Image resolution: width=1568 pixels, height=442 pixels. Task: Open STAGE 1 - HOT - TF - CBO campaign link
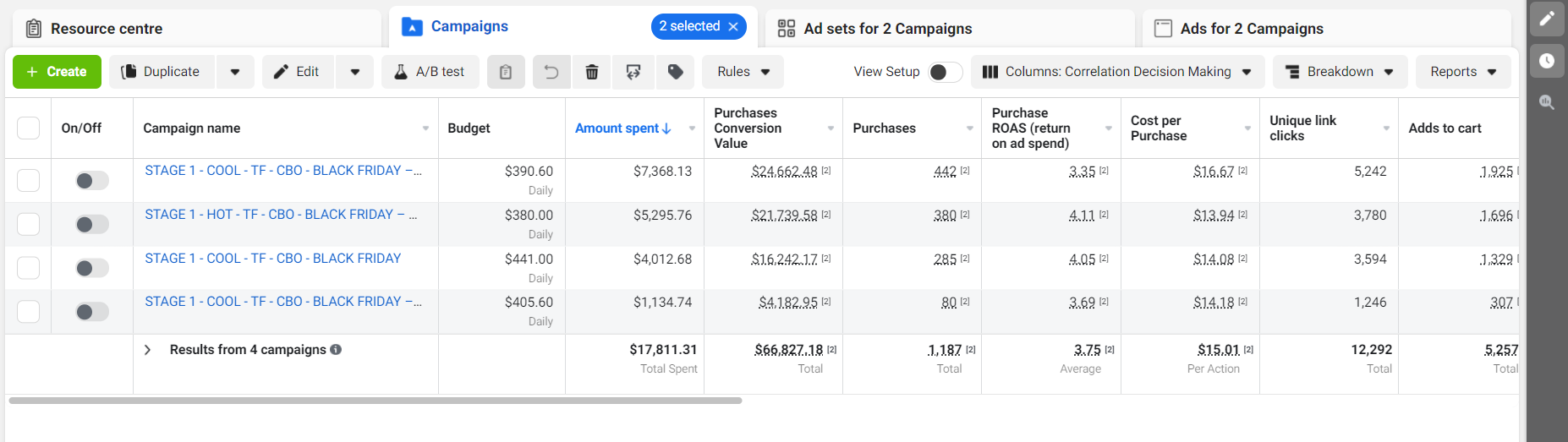[281, 215]
